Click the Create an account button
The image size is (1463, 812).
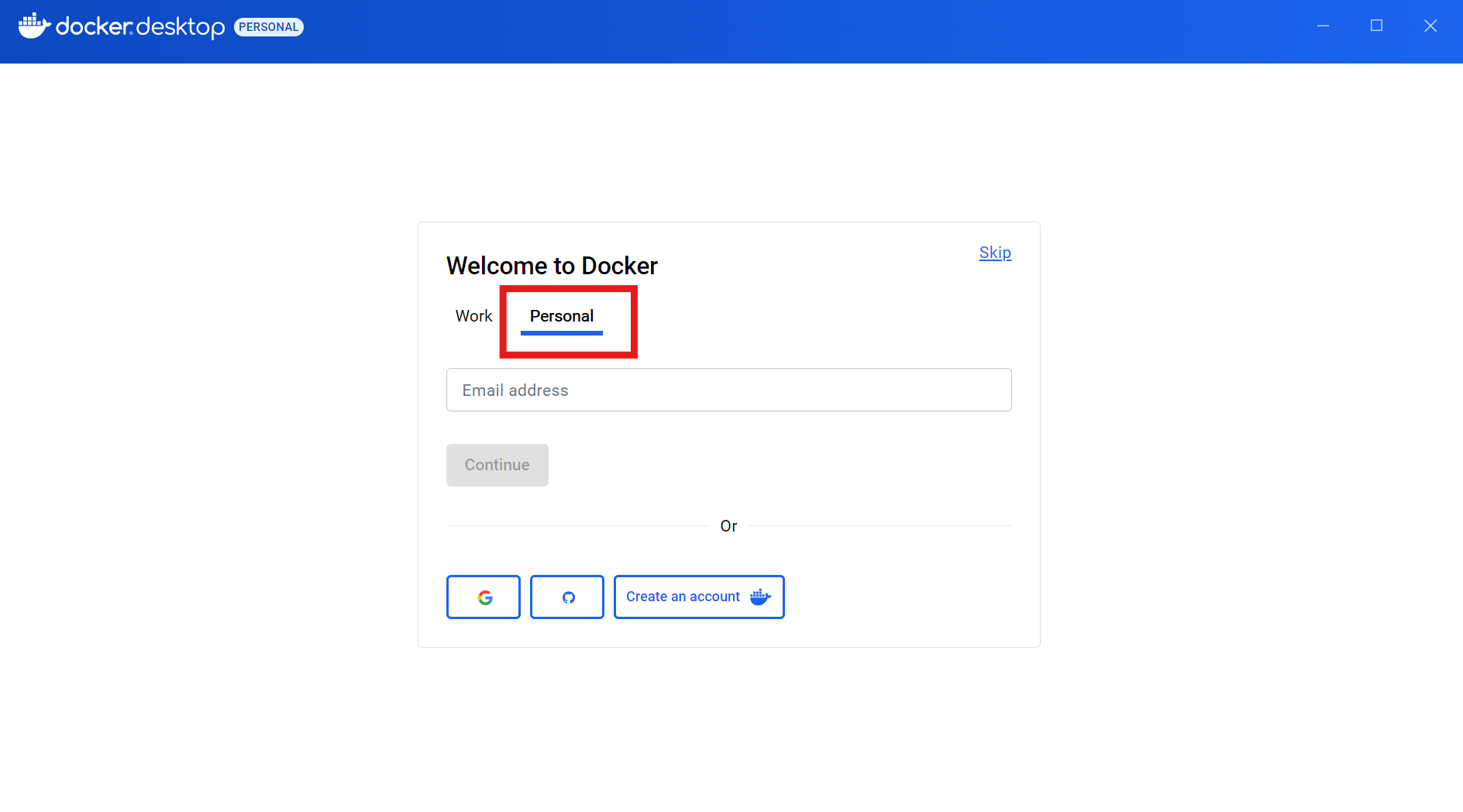click(x=699, y=597)
